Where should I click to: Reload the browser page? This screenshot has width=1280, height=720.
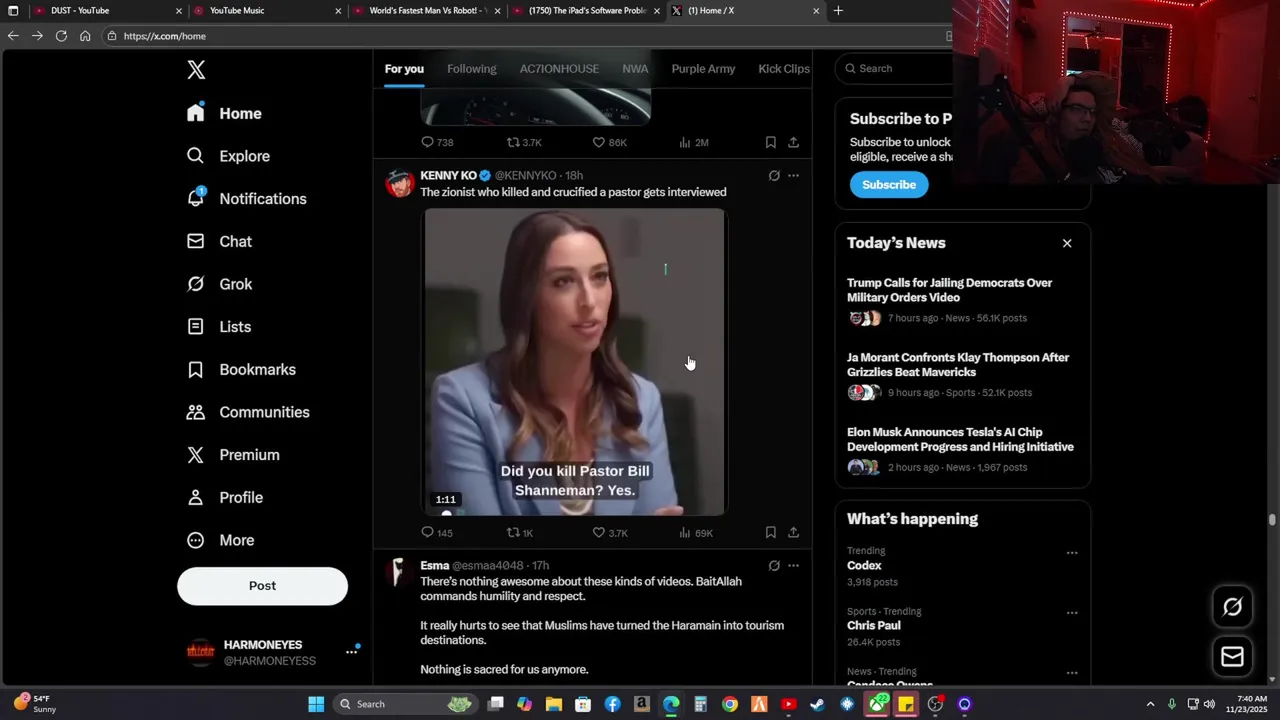pos(61,36)
